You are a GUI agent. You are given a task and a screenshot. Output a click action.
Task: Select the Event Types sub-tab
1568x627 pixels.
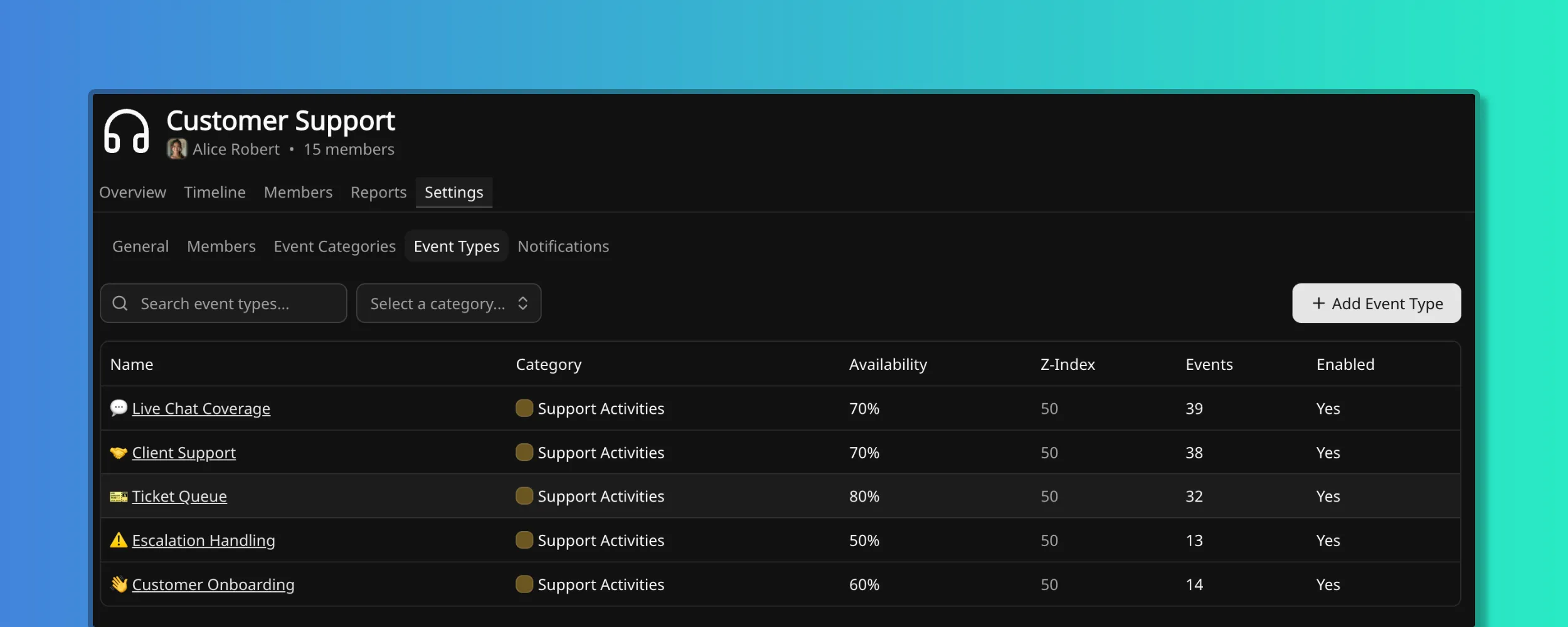tap(457, 246)
